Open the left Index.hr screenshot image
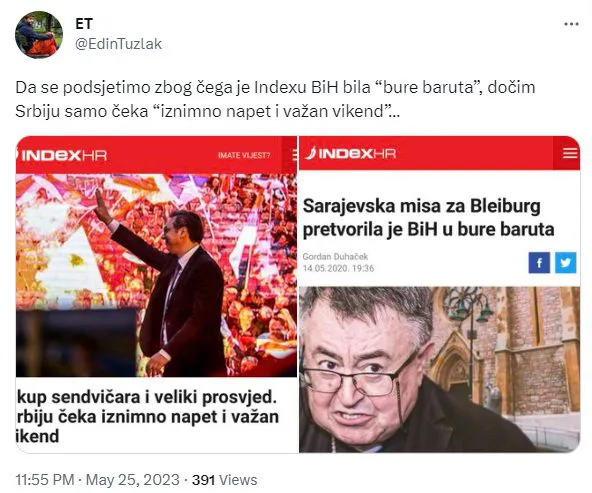Image resolution: width=592 pixels, height=493 pixels. tap(157, 294)
